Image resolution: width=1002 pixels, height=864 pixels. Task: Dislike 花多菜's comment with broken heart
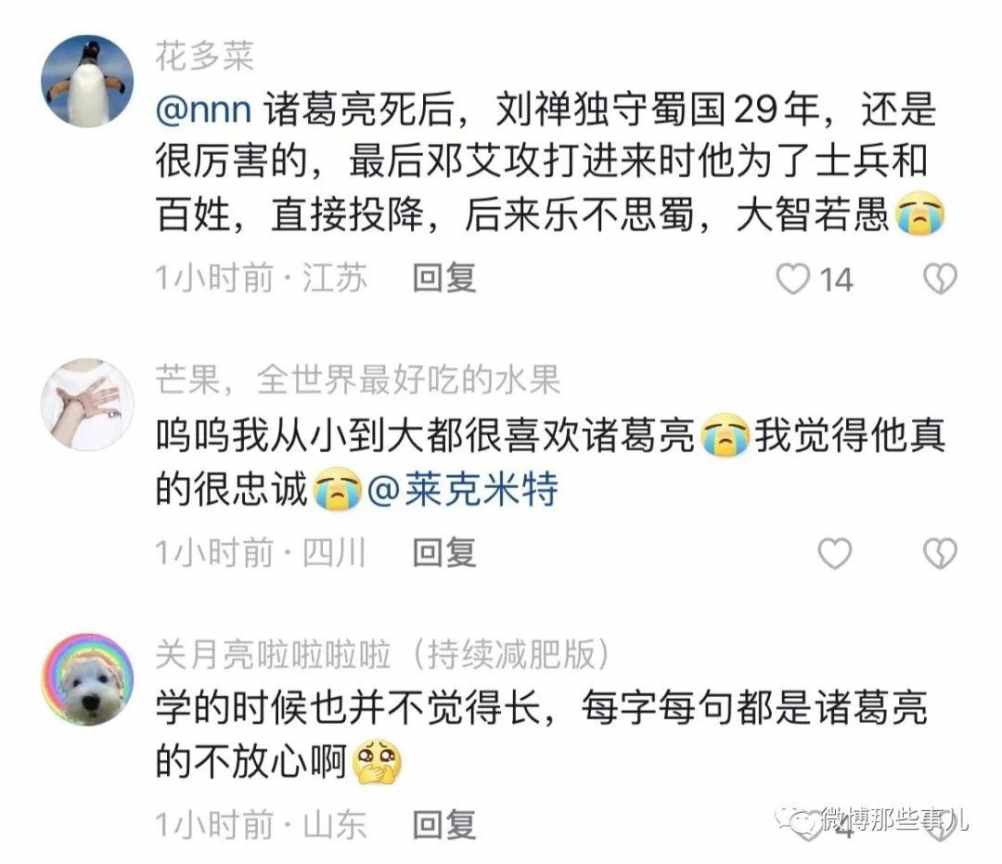pyautogui.click(x=940, y=279)
